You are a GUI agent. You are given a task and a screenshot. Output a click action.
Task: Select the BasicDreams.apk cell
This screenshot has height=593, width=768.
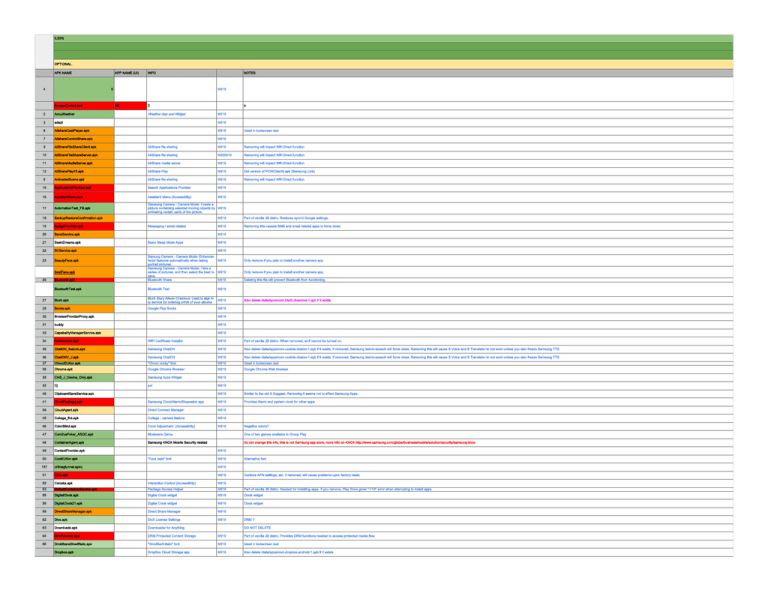pos(84,242)
